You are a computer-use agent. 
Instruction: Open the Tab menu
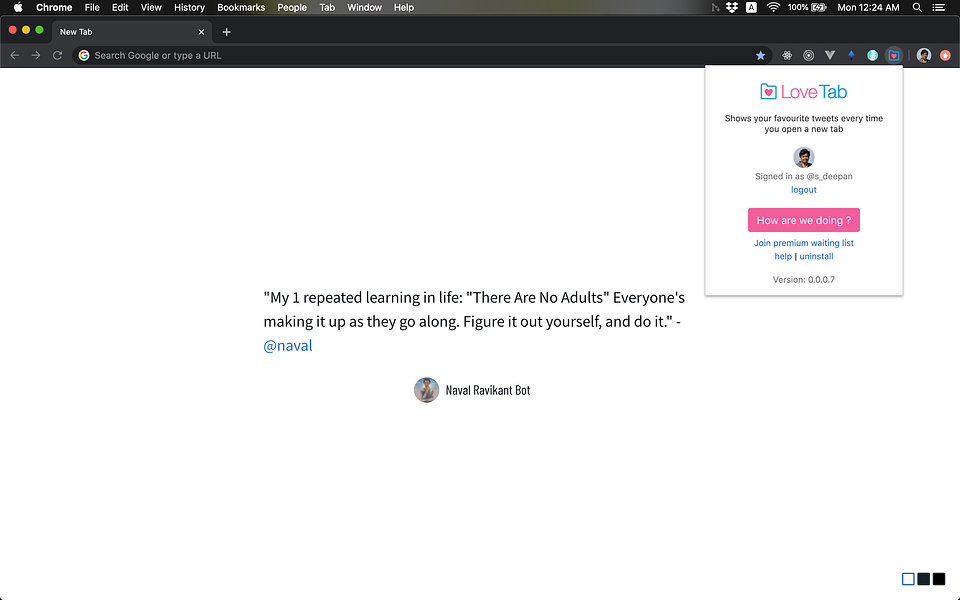[327, 7]
